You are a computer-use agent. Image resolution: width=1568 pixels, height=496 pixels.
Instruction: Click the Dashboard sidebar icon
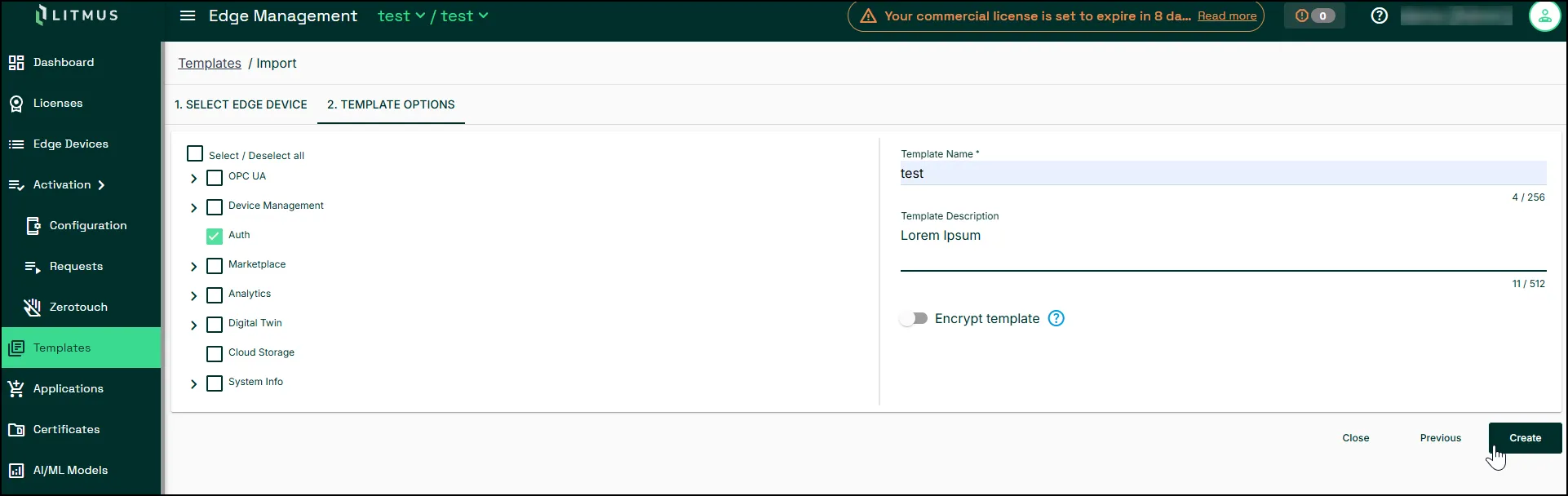(x=16, y=63)
